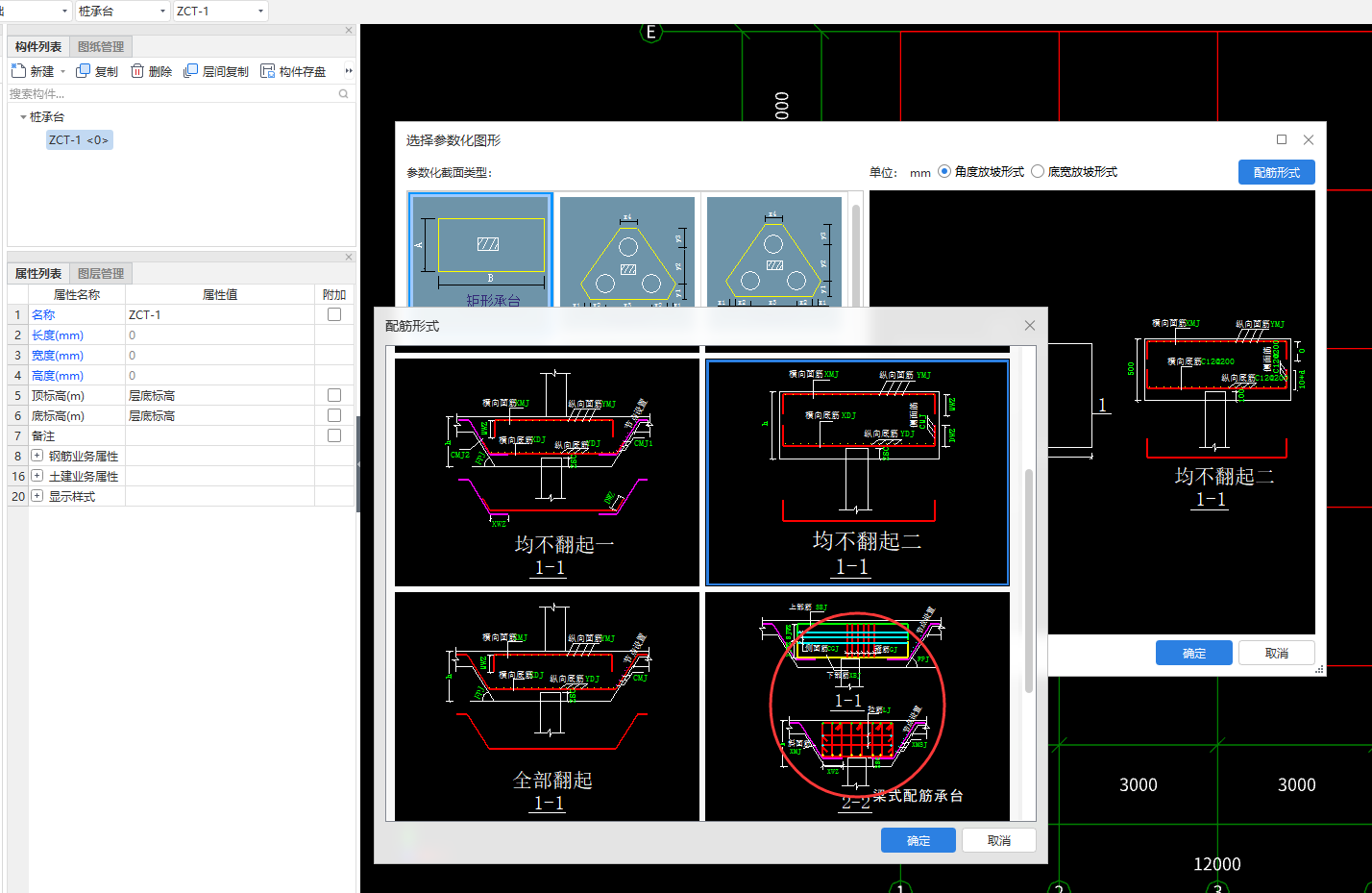
Task: Click the 层间复制 (Copy between floors) icon
Action: tap(190, 71)
